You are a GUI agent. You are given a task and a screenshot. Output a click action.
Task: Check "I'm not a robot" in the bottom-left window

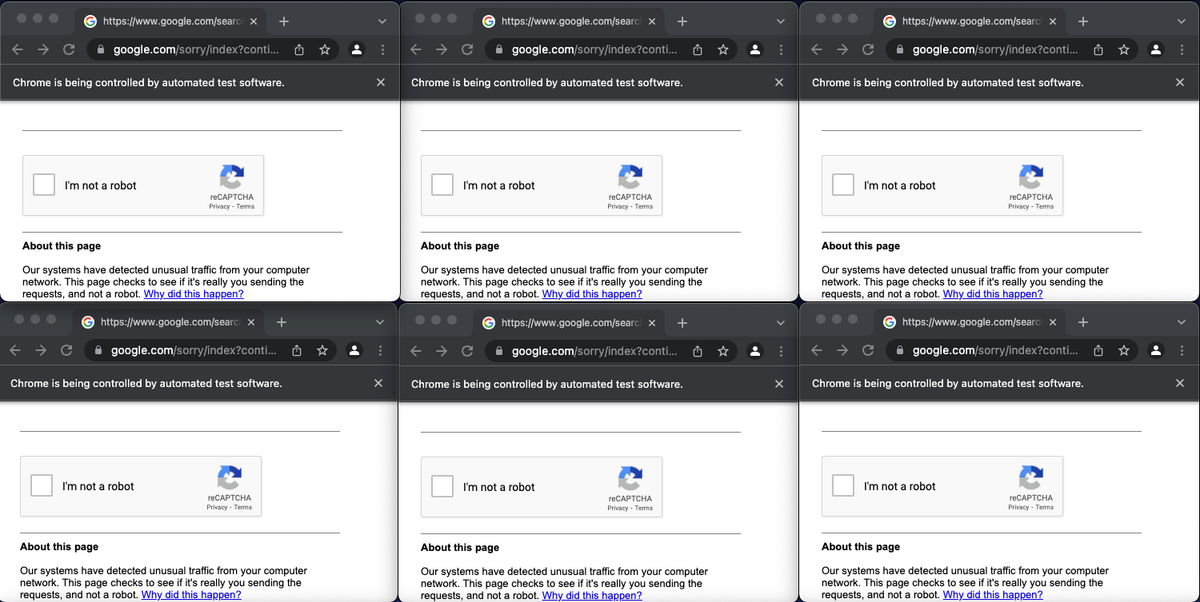pos(41,486)
